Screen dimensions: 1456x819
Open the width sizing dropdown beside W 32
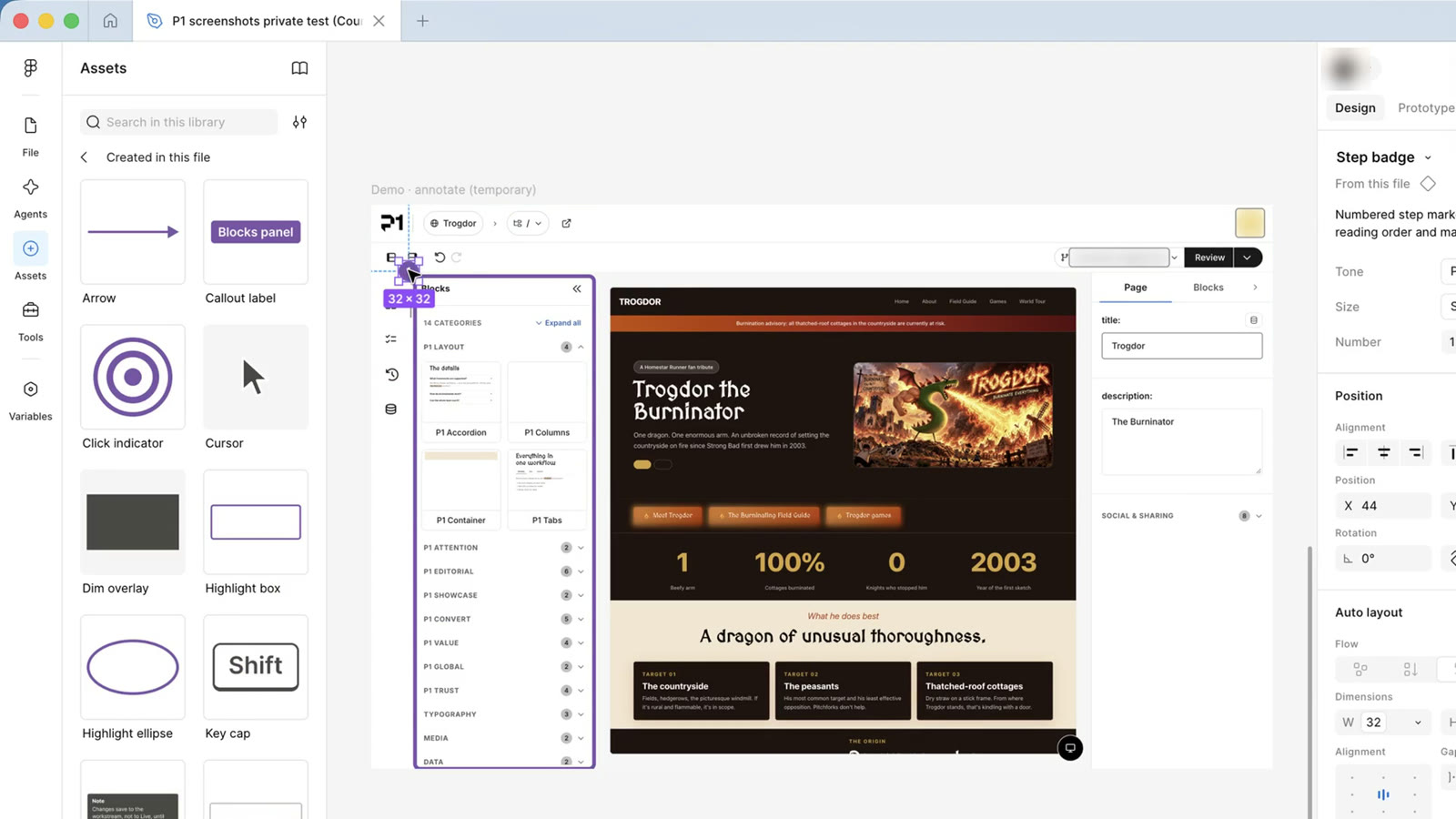click(1418, 723)
